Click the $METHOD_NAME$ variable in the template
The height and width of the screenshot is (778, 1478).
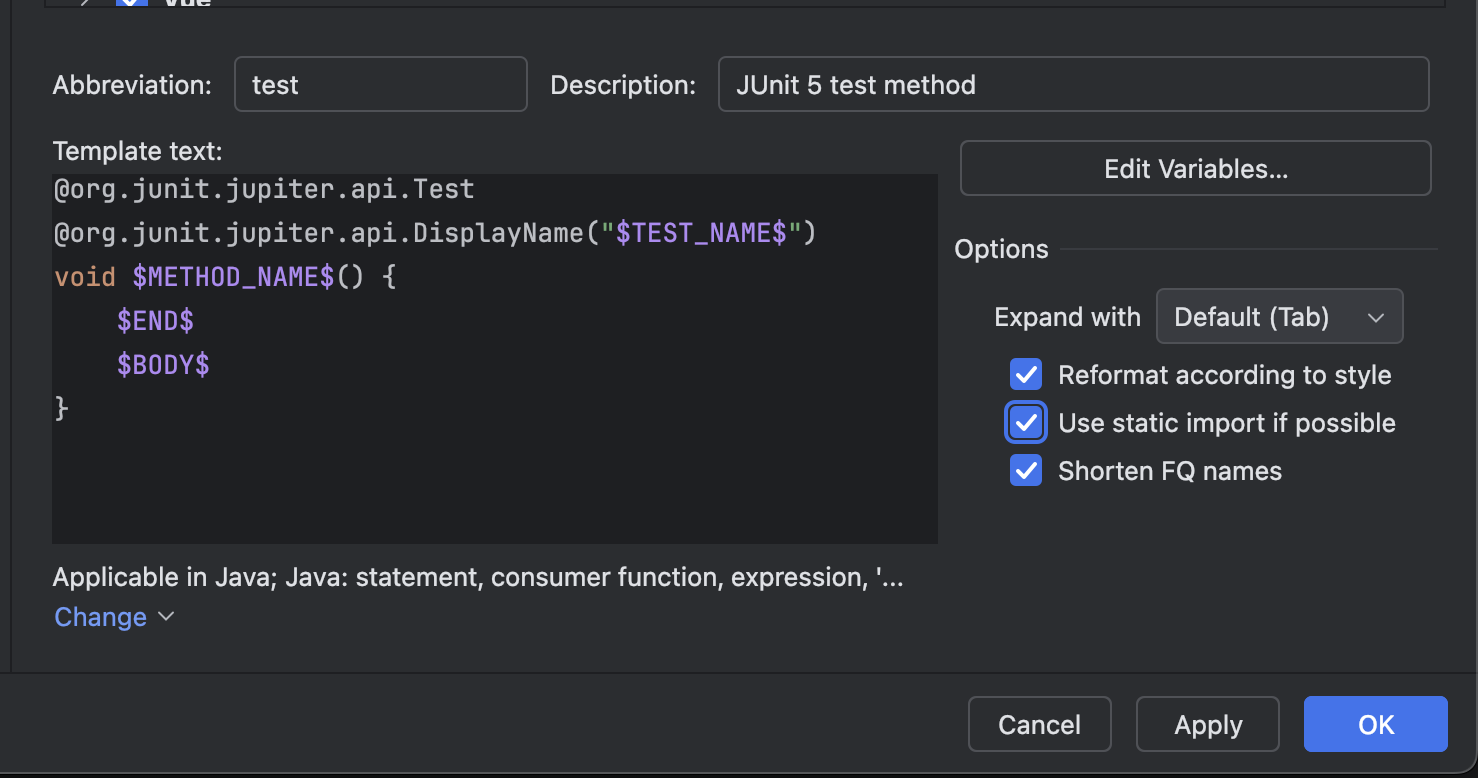(233, 277)
